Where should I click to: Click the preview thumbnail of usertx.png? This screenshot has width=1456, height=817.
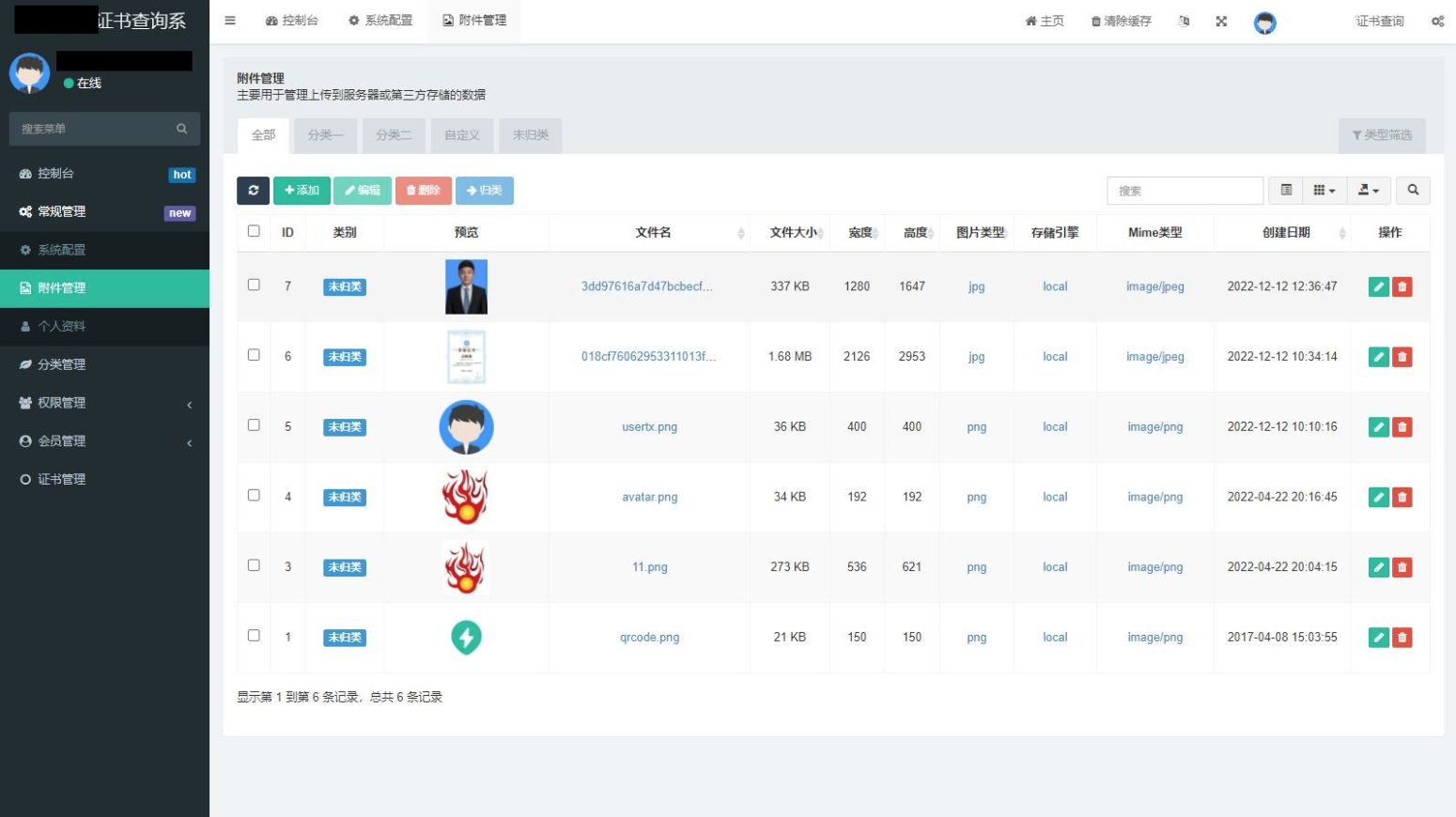coord(466,426)
